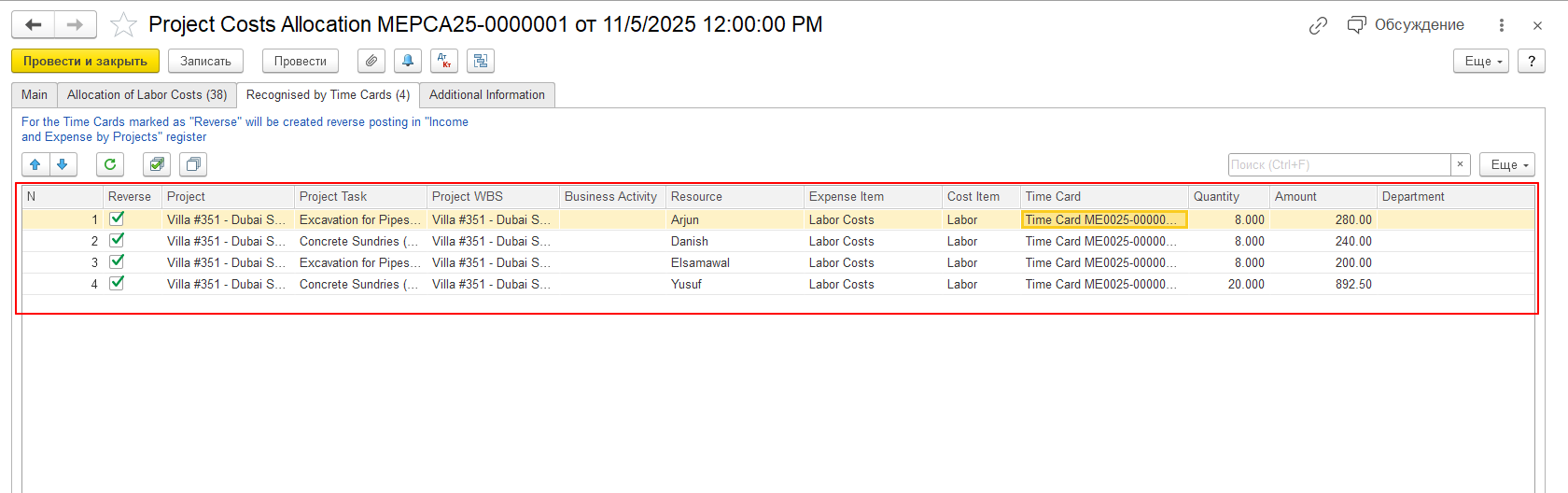Viewport: 1568px width, 493px height.
Task: Open the three-dot more options menu
Action: point(1502,25)
